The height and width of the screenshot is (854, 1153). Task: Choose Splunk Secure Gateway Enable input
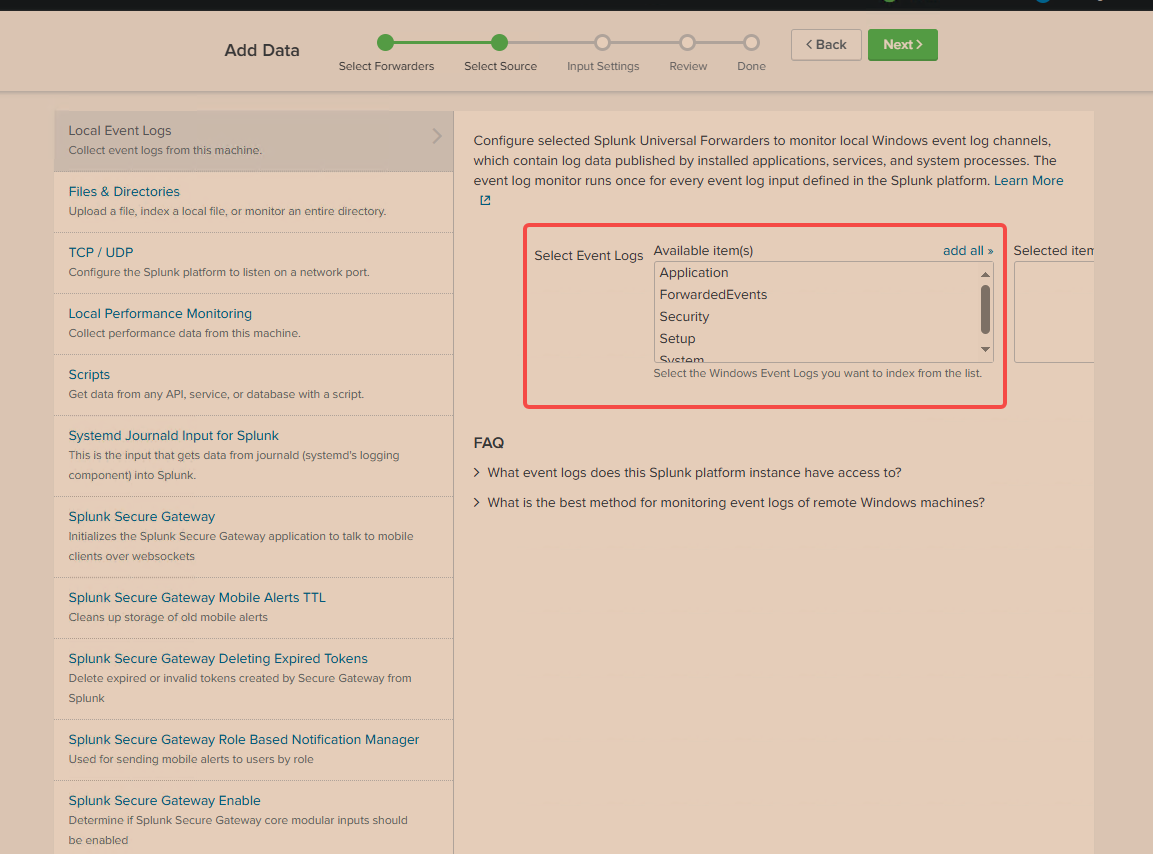coord(254,818)
